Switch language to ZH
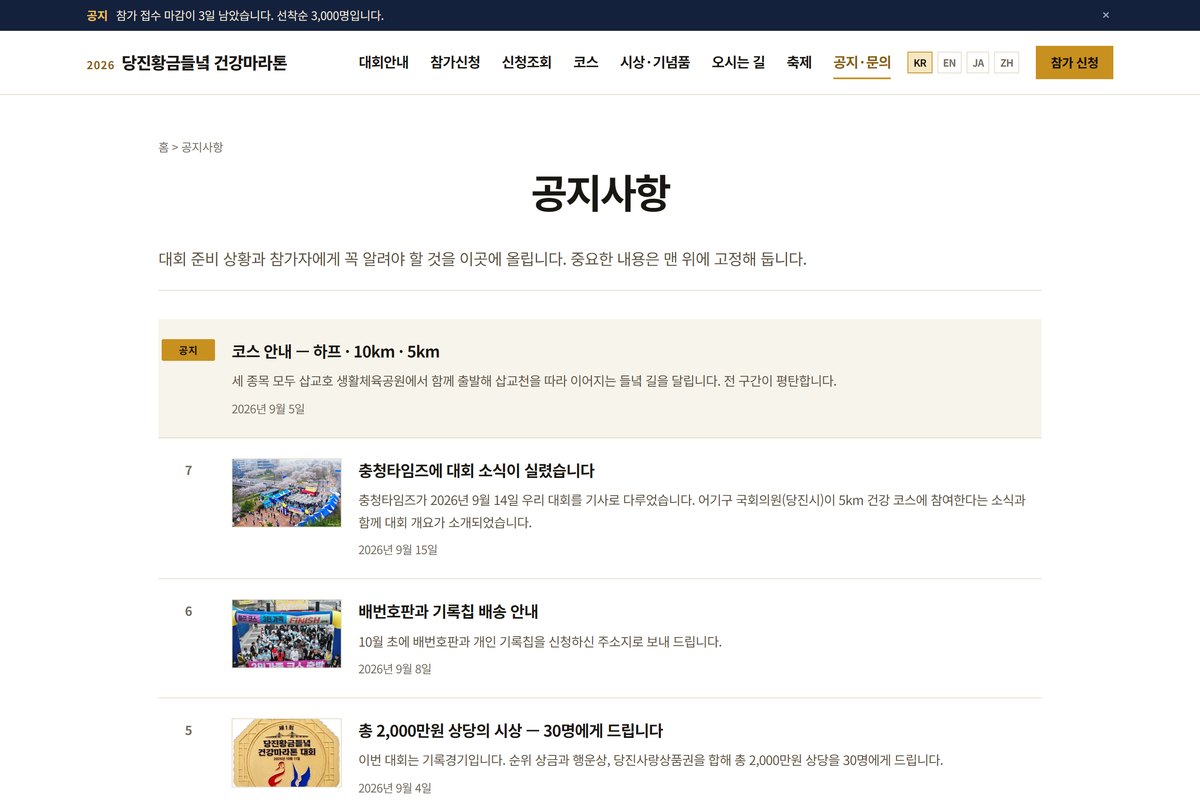This screenshot has height=800, width=1200. pyautogui.click(x=1007, y=63)
